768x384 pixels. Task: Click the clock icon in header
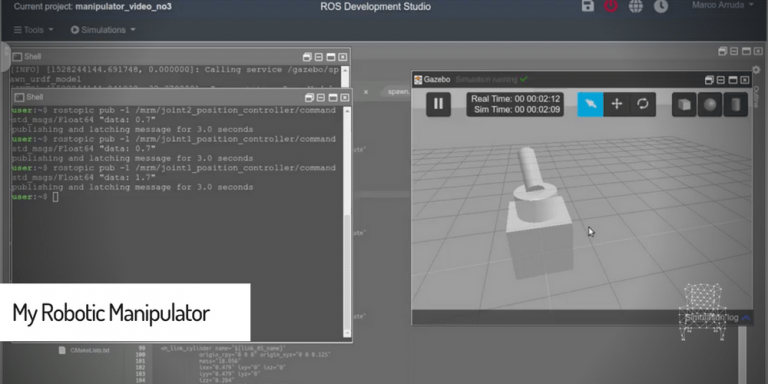(661, 6)
